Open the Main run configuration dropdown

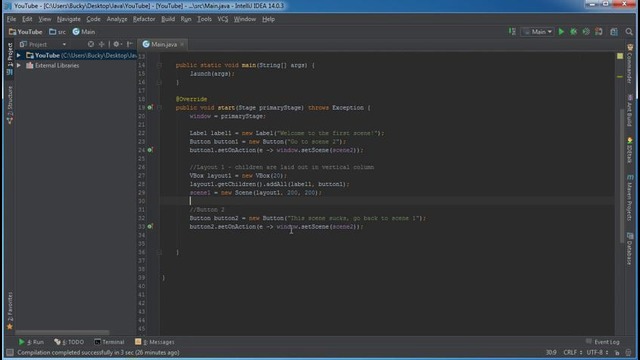[538, 32]
